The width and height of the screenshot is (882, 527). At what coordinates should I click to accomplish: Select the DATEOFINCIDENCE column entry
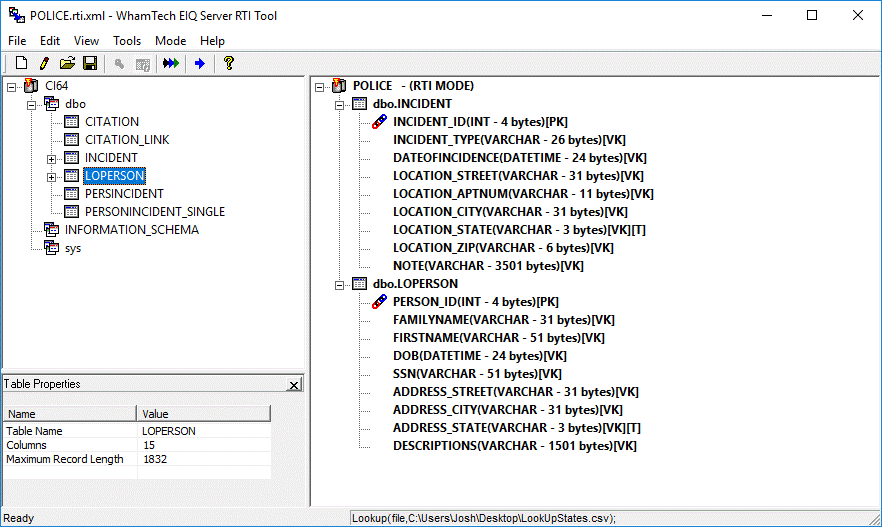(x=520, y=157)
